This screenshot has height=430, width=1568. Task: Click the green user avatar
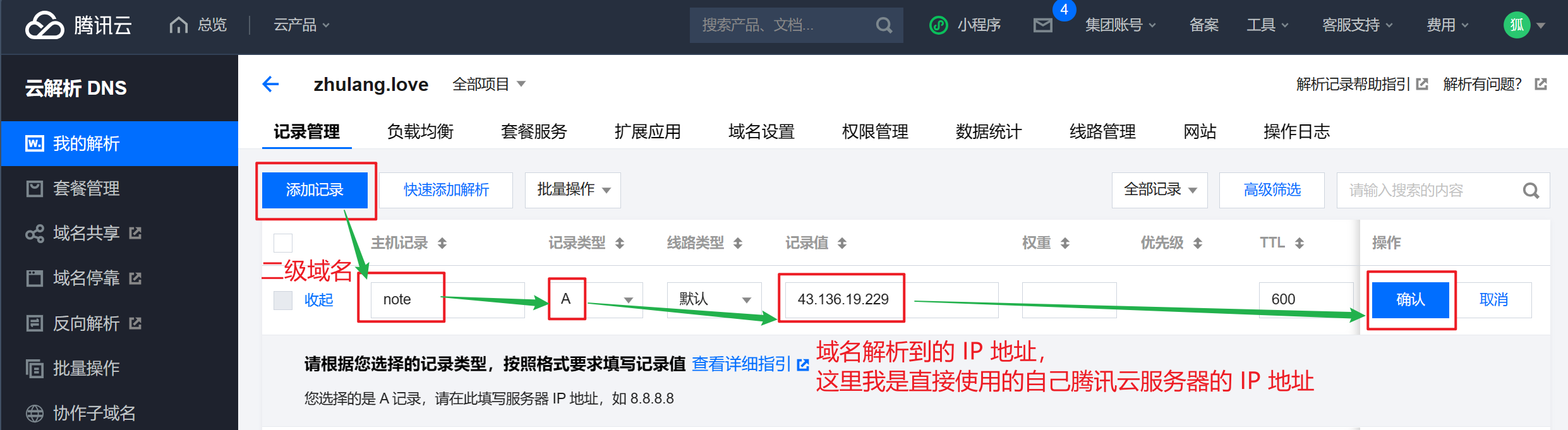[1517, 25]
